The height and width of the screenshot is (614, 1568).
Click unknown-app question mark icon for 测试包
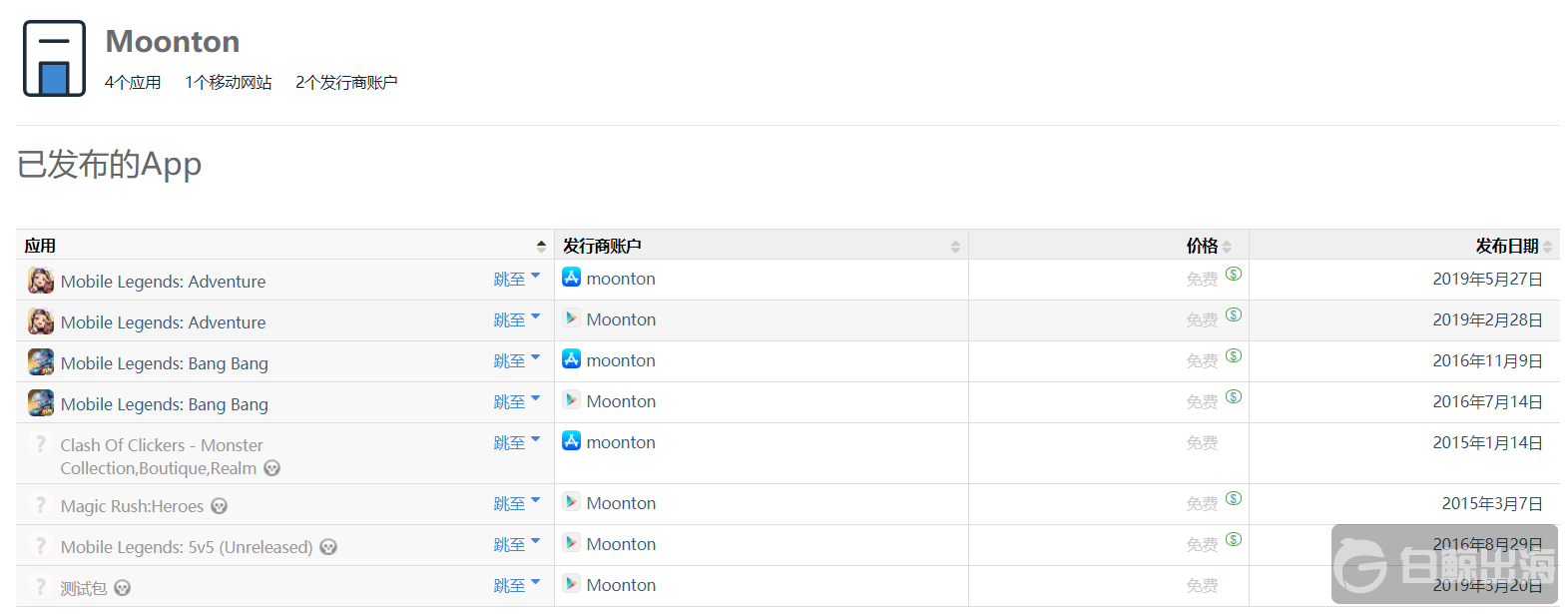click(x=41, y=587)
